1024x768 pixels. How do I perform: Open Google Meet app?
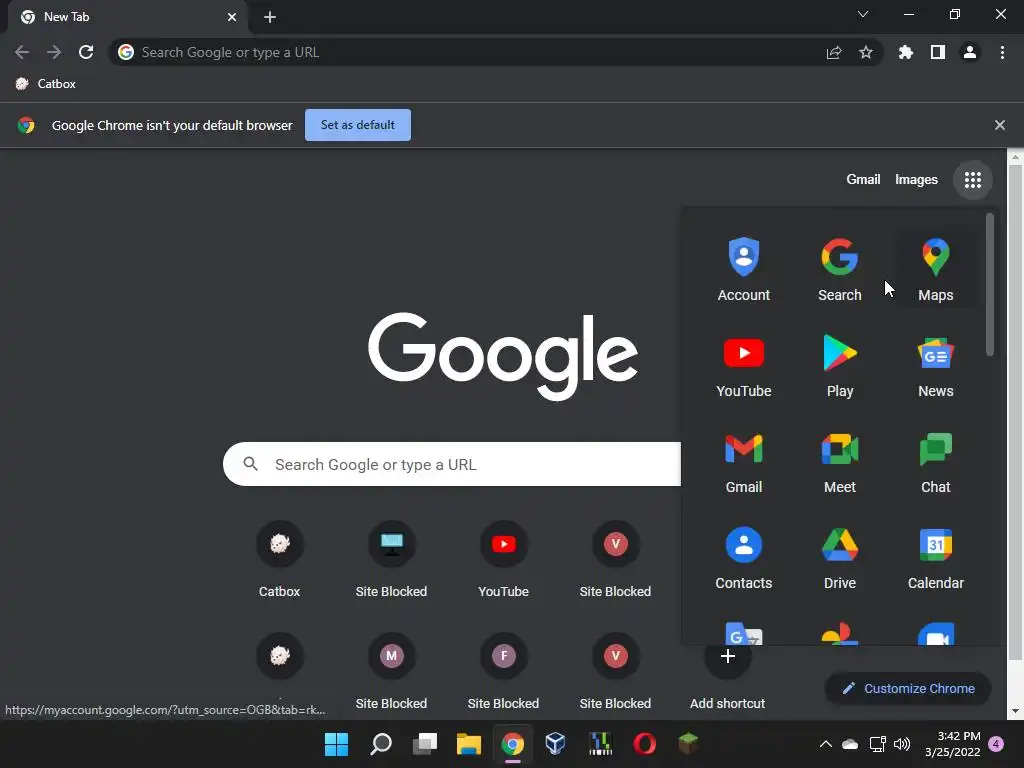[x=839, y=461]
